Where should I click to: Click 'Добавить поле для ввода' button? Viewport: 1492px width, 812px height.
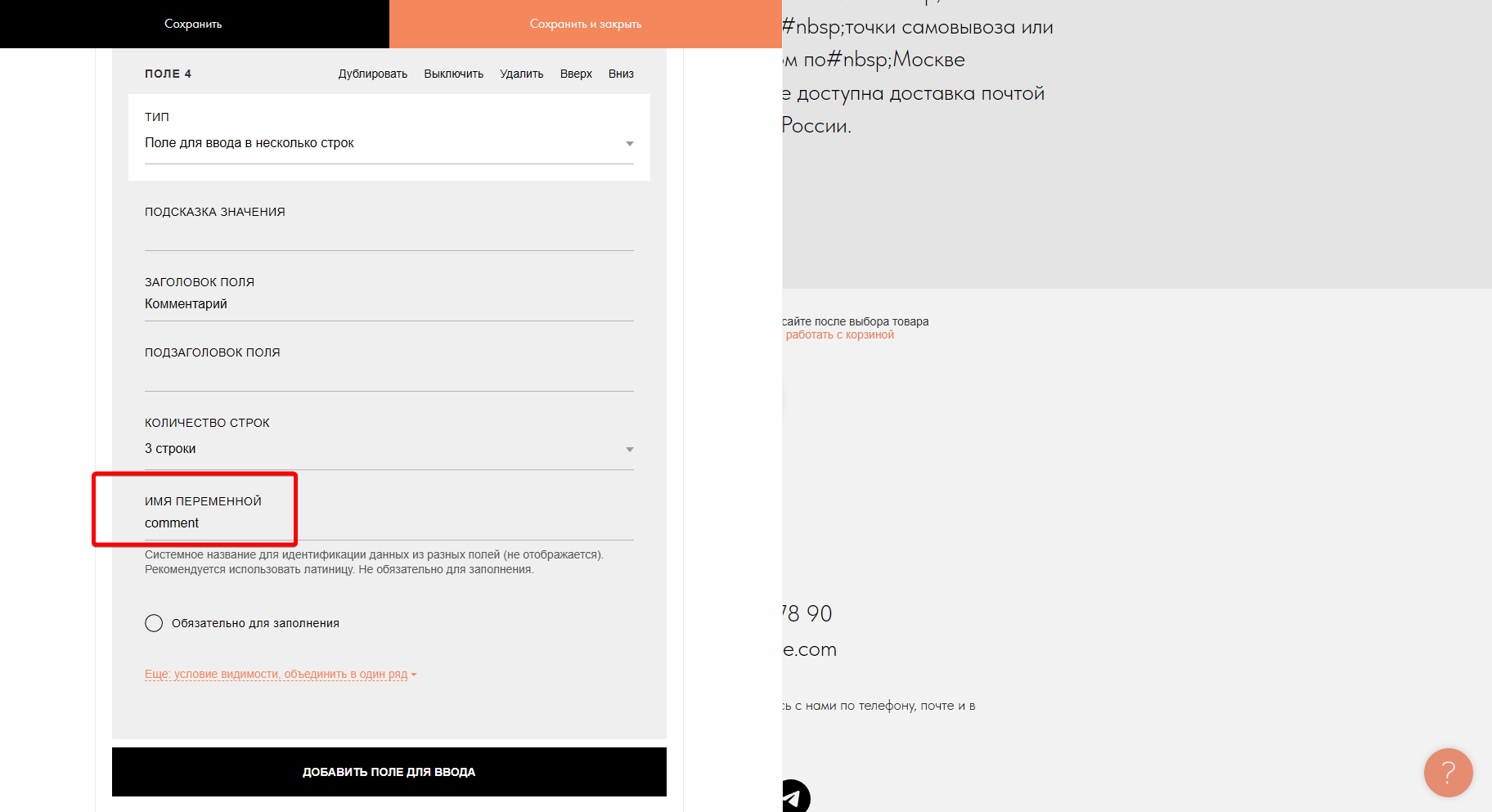pos(389,772)
